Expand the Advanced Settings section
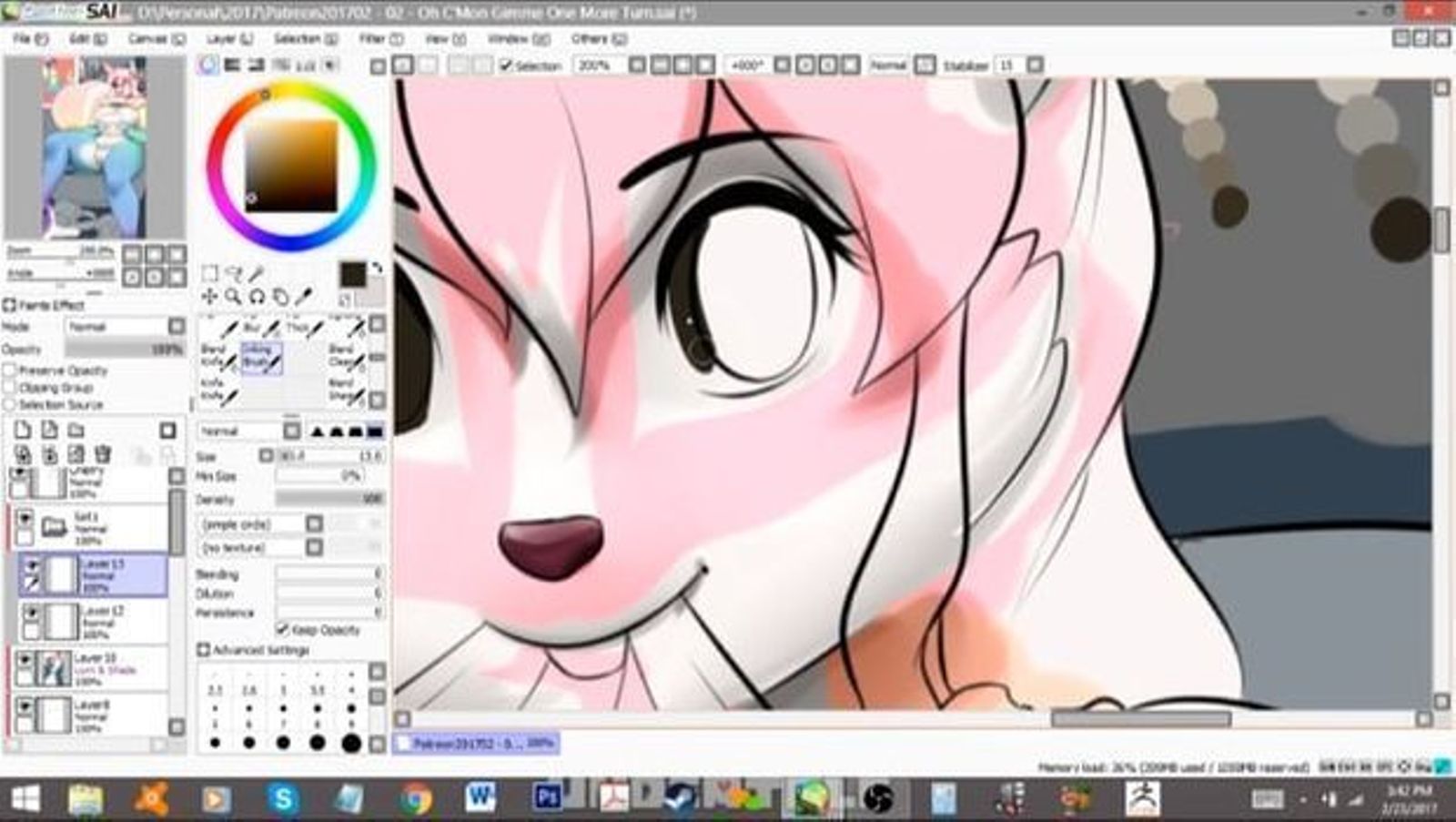1456x822 pixels. coord(203,650)
